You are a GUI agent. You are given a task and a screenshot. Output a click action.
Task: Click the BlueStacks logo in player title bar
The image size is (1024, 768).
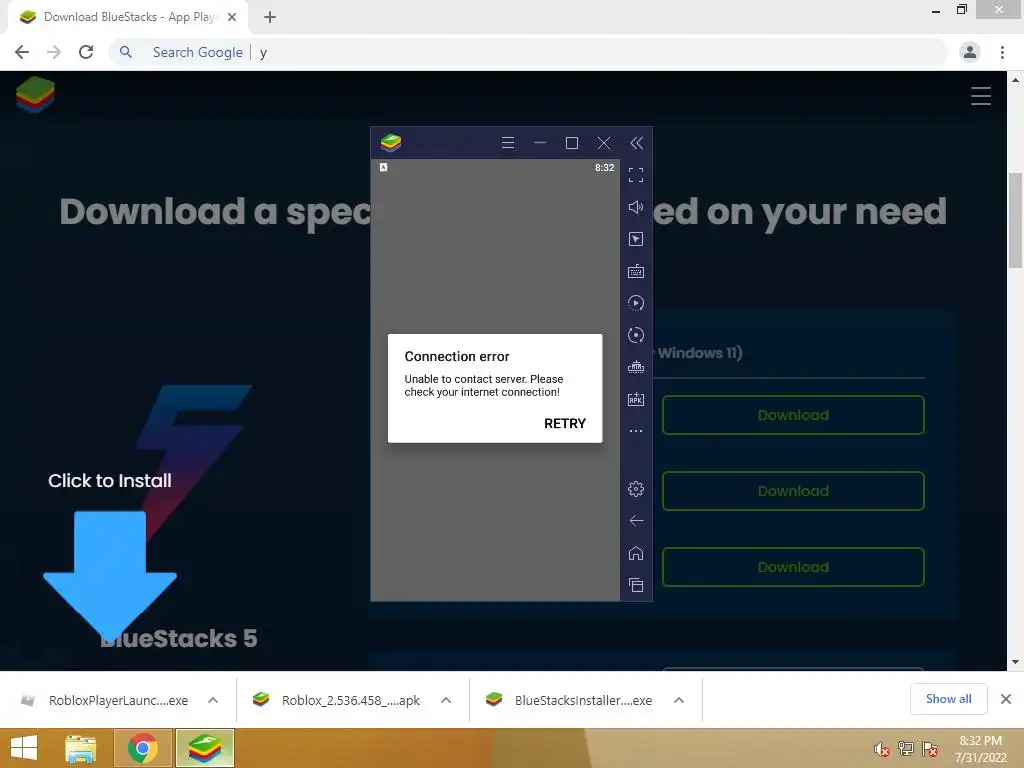coord(391,142)
